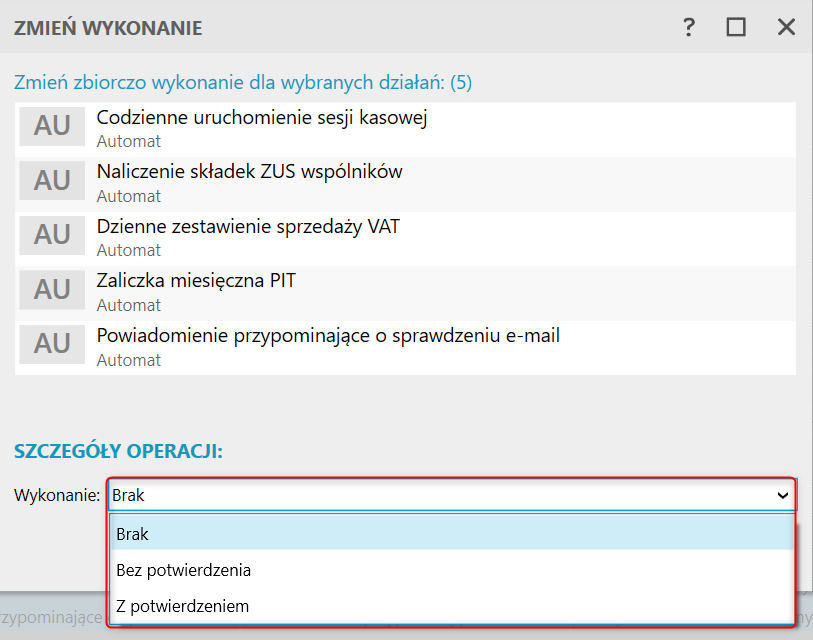Image resolution: width=813 pixels, height=640 pixels.
Task: Select the Zaliczka miesięczna PIT row title
Action: click(x=196, y=281)
